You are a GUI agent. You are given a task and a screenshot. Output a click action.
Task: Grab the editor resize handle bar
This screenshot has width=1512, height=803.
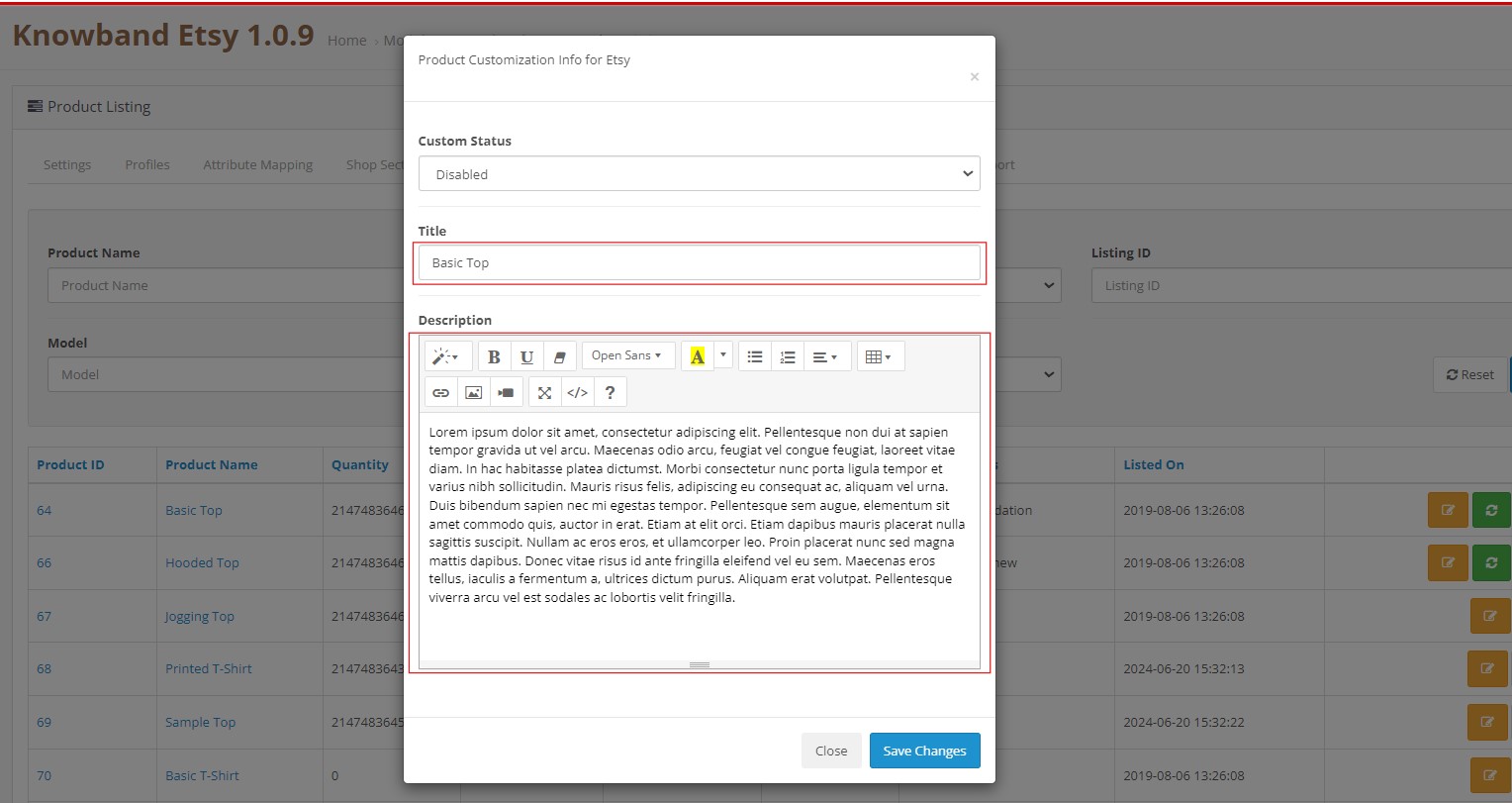pos(699,664)
